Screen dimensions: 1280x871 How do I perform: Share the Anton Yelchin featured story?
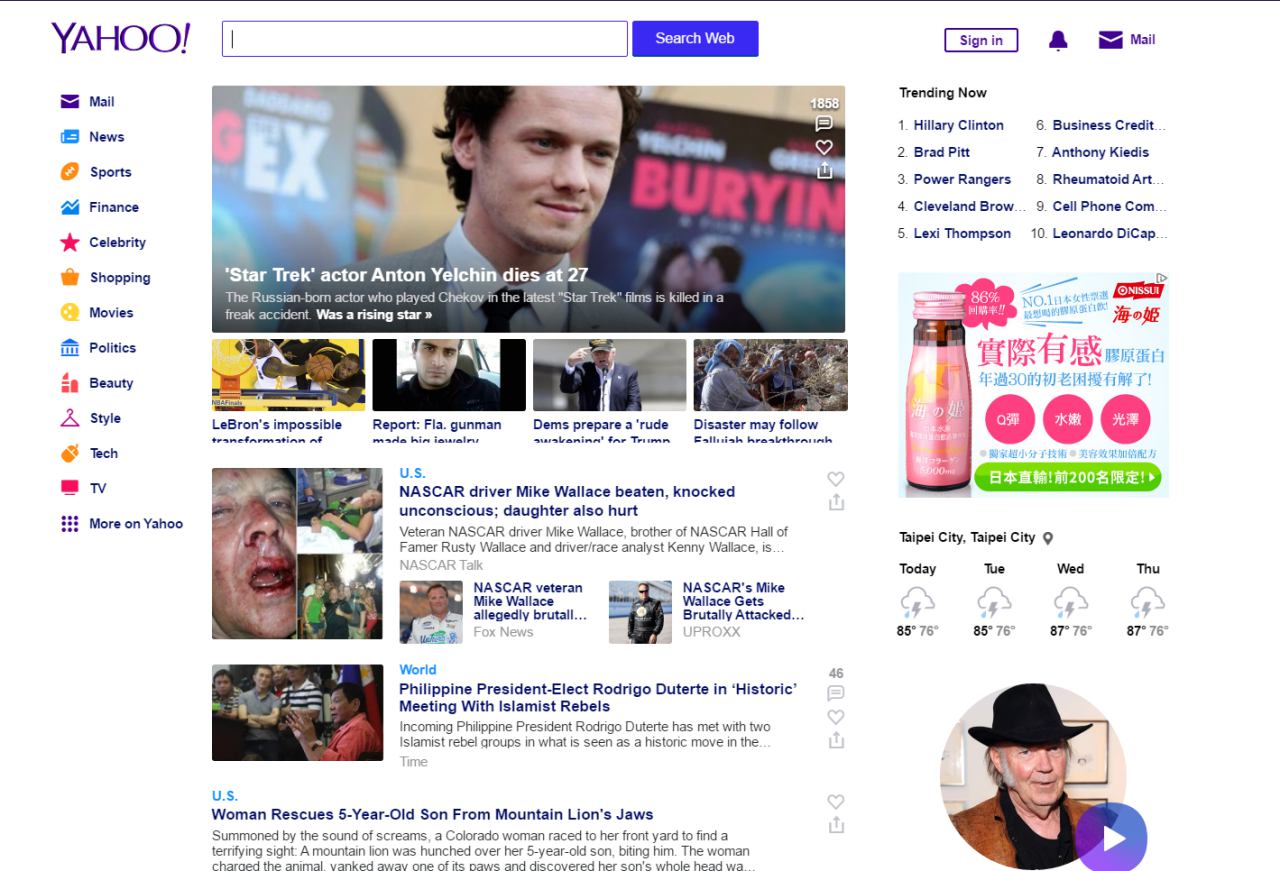(x=824, y=170)
